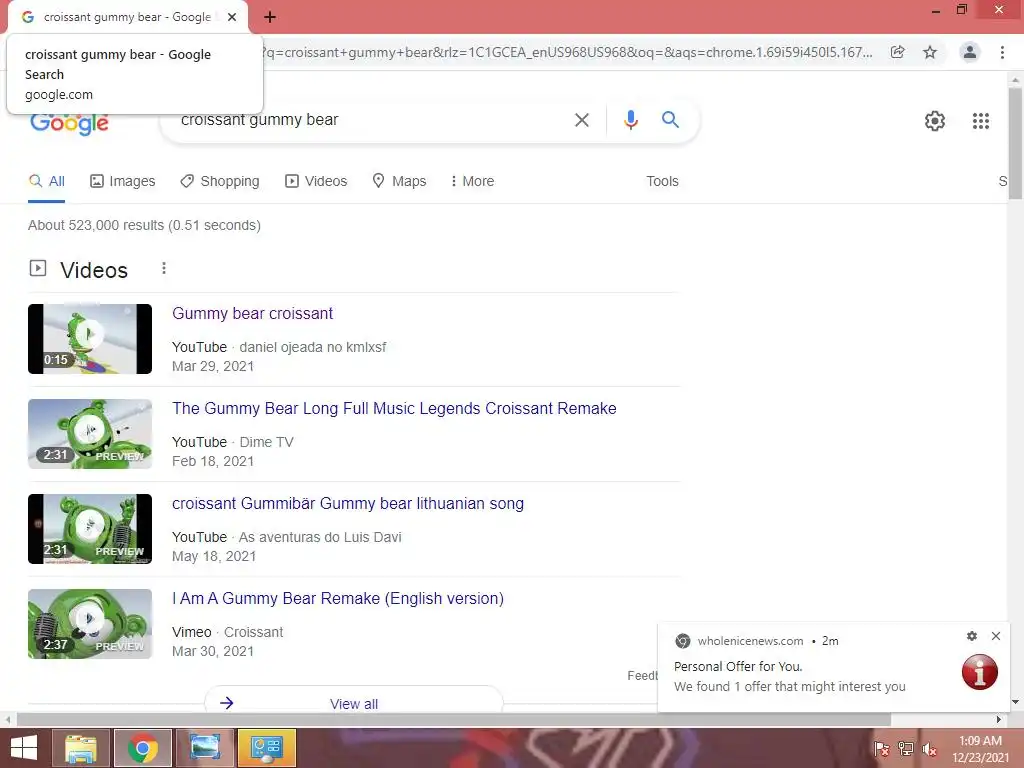Open the Tools search options

pos(662,182)
